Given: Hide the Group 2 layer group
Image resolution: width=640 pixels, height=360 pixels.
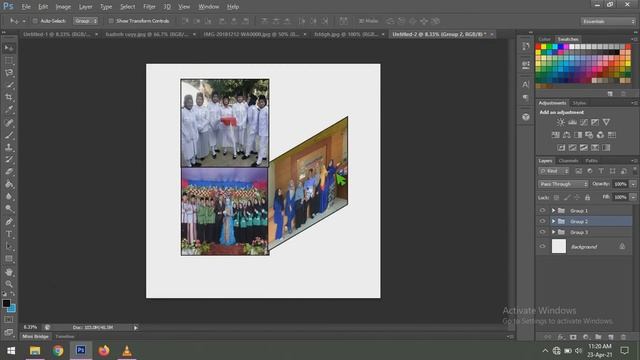Looking at the screenshot, I should [542, 221].
